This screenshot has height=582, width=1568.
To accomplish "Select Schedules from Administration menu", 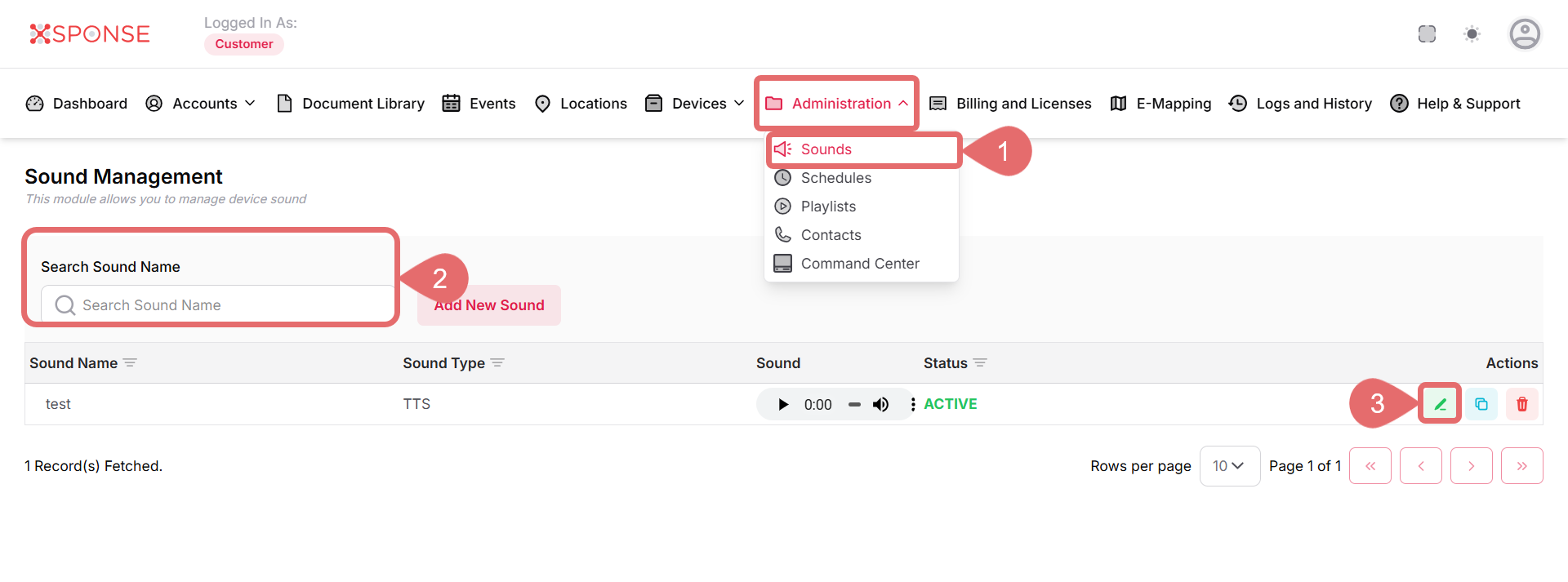I will [835, 178].
